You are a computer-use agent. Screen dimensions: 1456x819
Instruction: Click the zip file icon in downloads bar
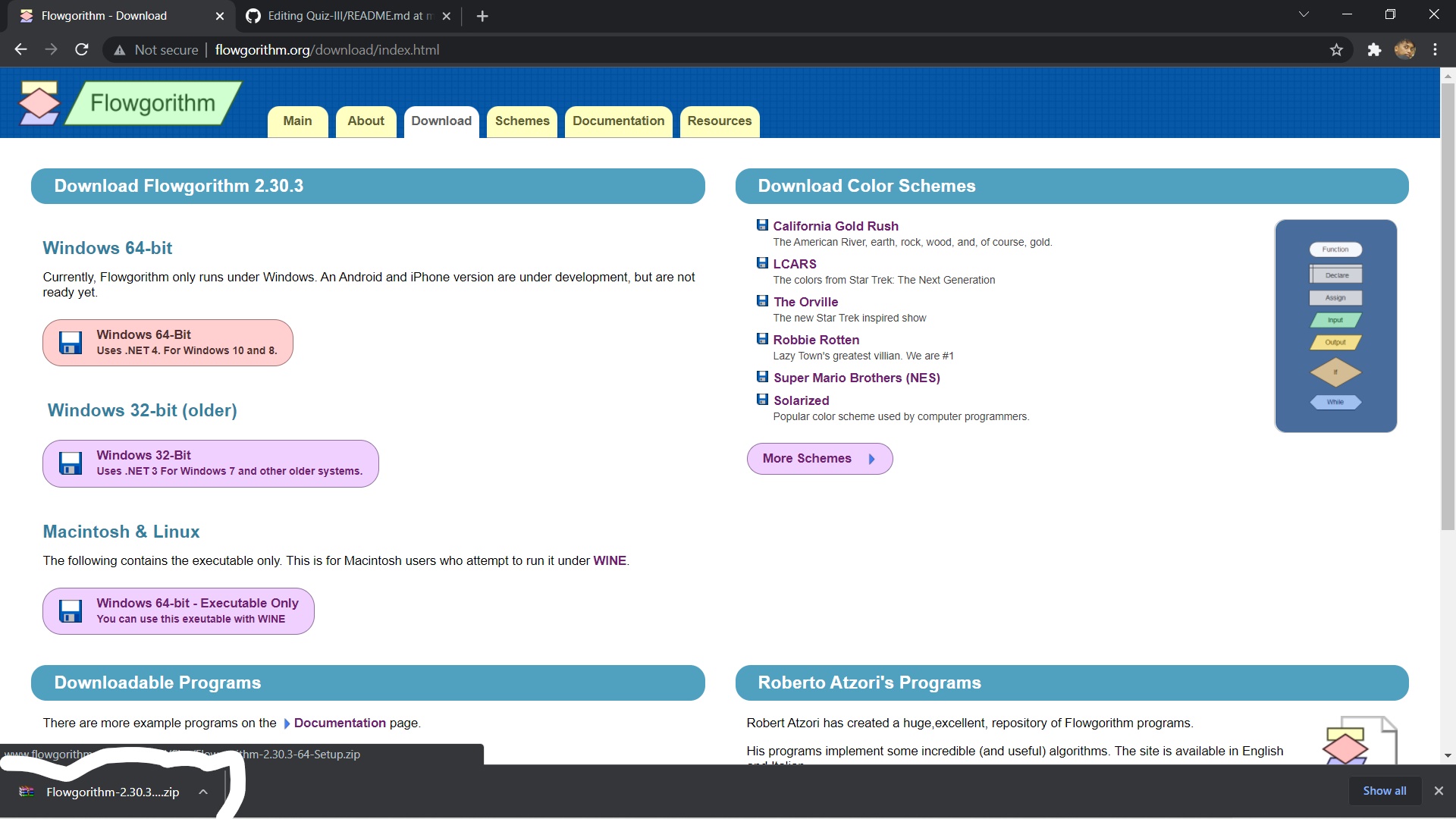[x=27, y=792]
